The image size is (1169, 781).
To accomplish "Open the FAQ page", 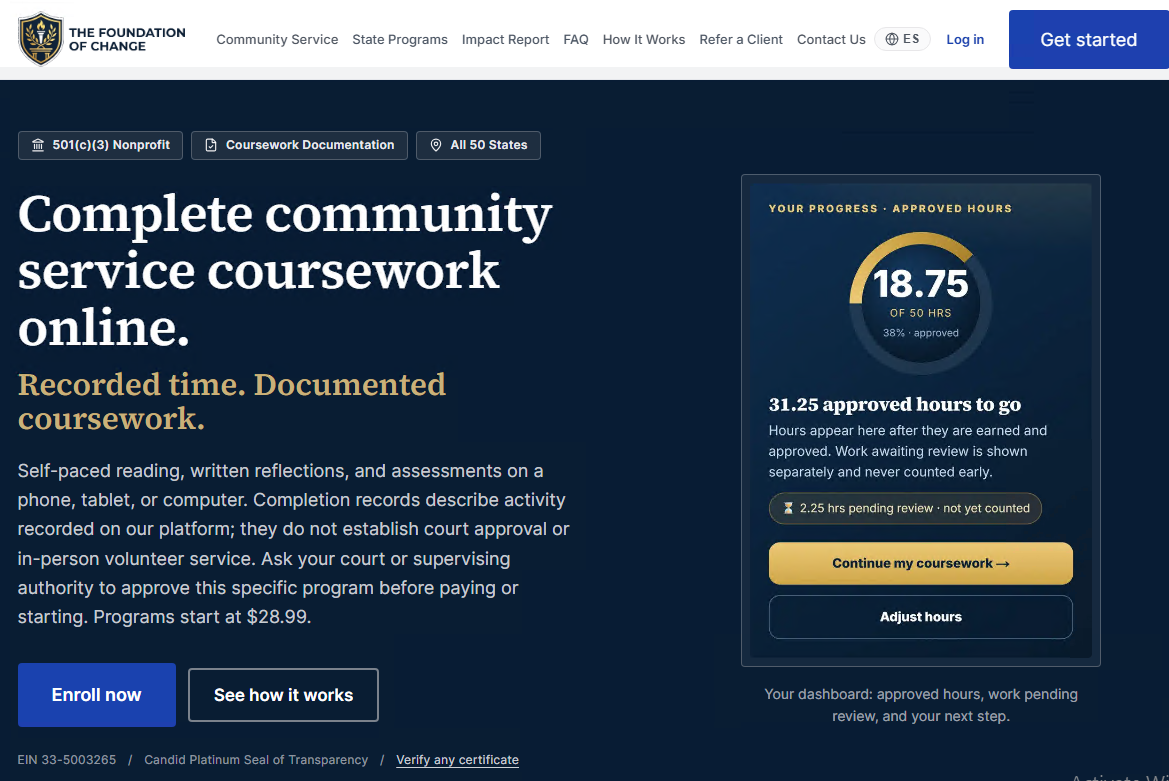I will click(x=576, y=39).
